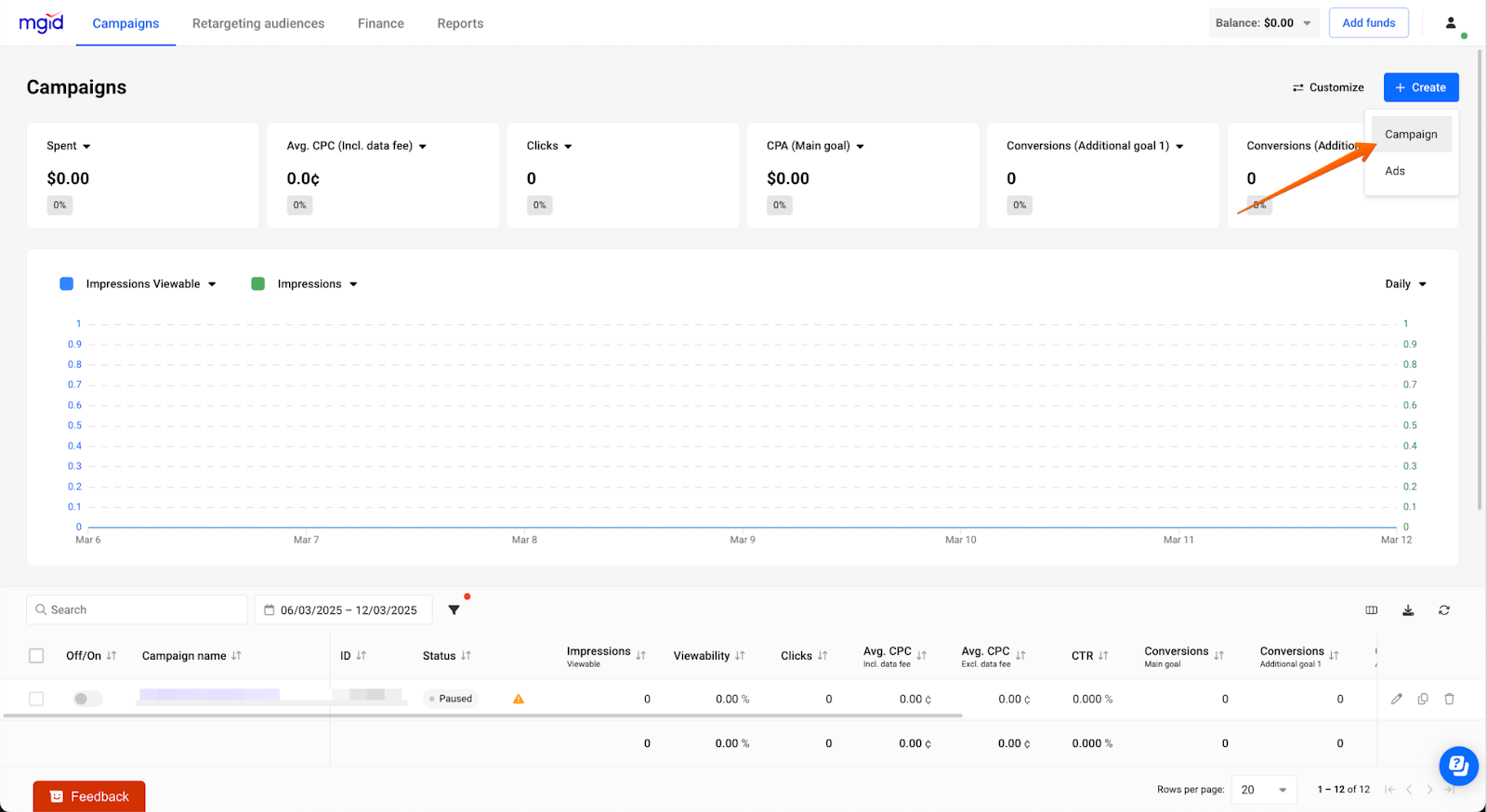
Task: Open the column settings icon
Action: 1371,610
